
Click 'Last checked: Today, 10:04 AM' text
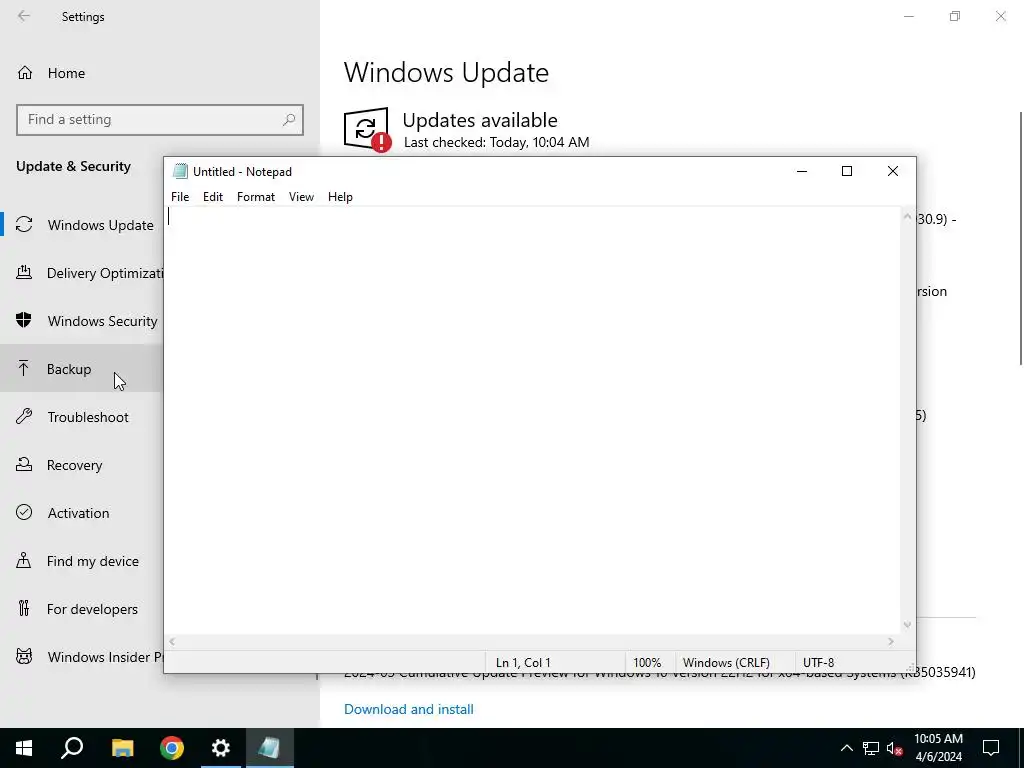(496, 142)
